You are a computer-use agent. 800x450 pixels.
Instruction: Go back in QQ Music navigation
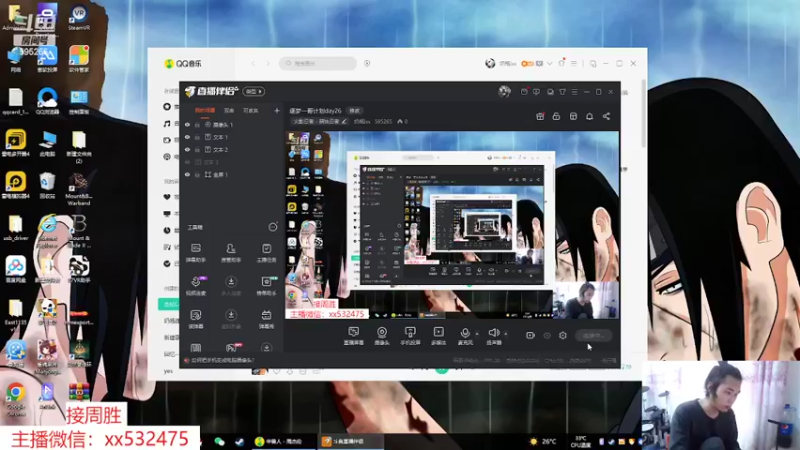(254, 63)
